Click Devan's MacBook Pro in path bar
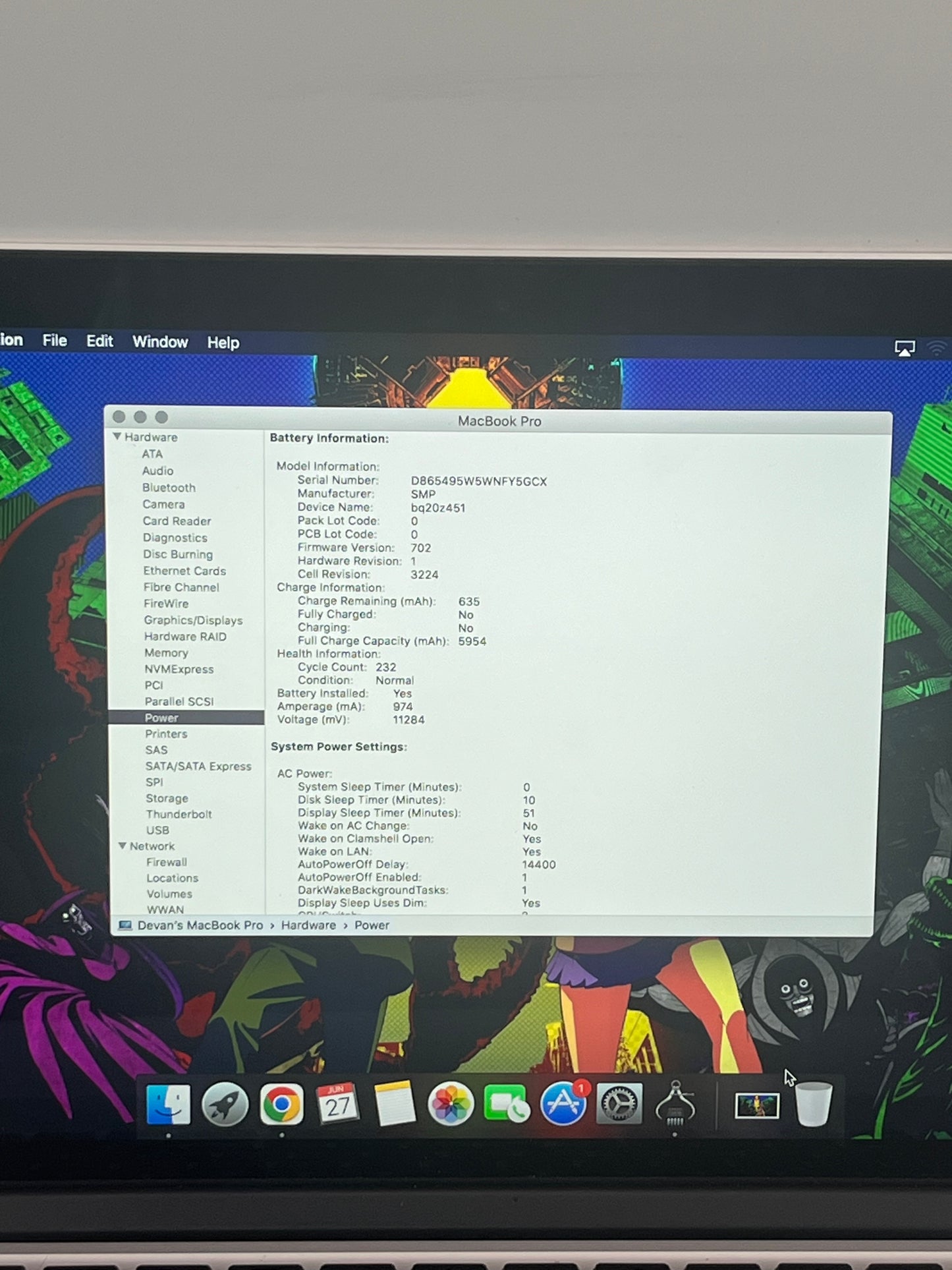952x1270 pixels. click(x=200, y=925)
